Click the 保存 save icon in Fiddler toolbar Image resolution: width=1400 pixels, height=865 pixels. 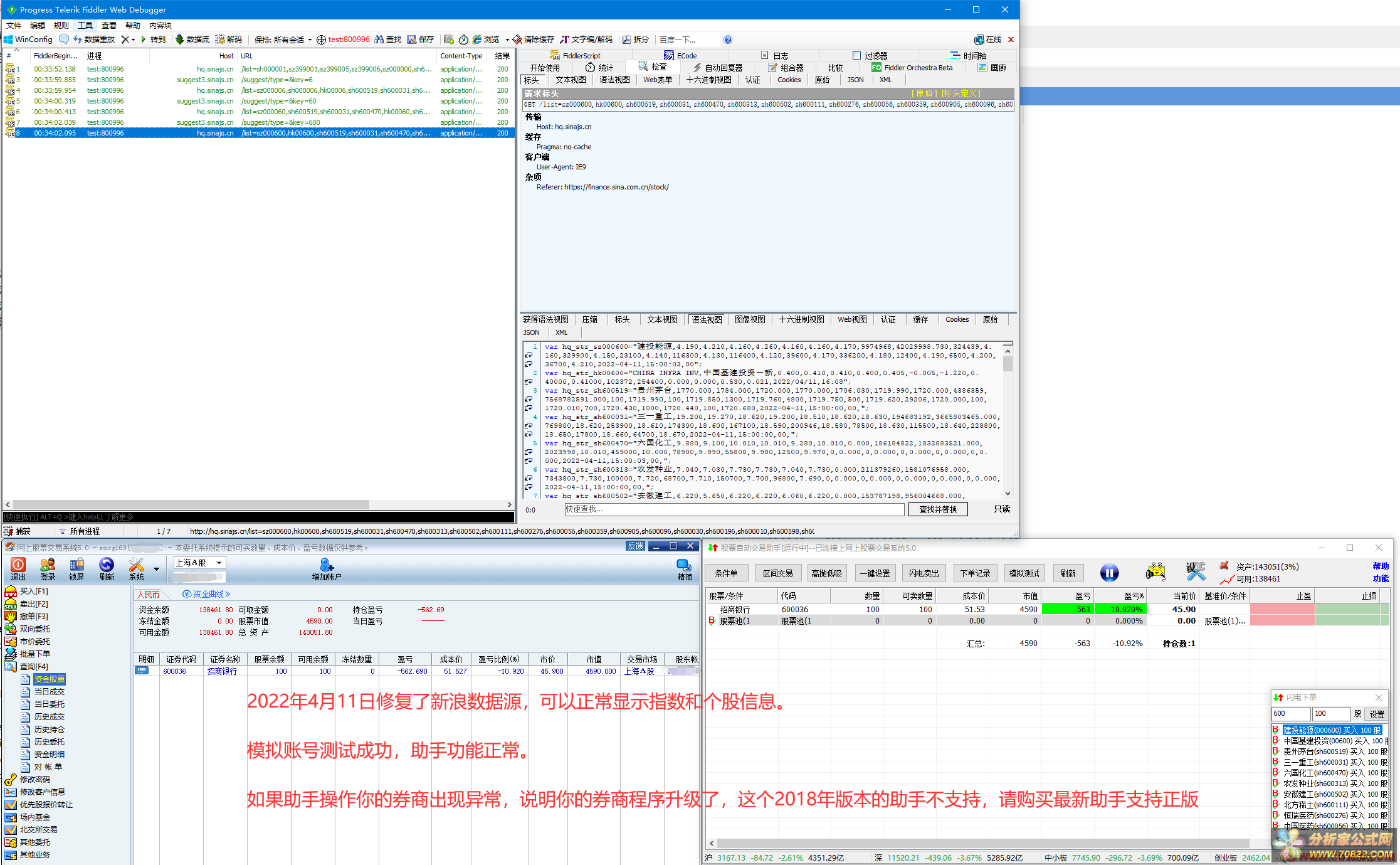coord(412,40)
